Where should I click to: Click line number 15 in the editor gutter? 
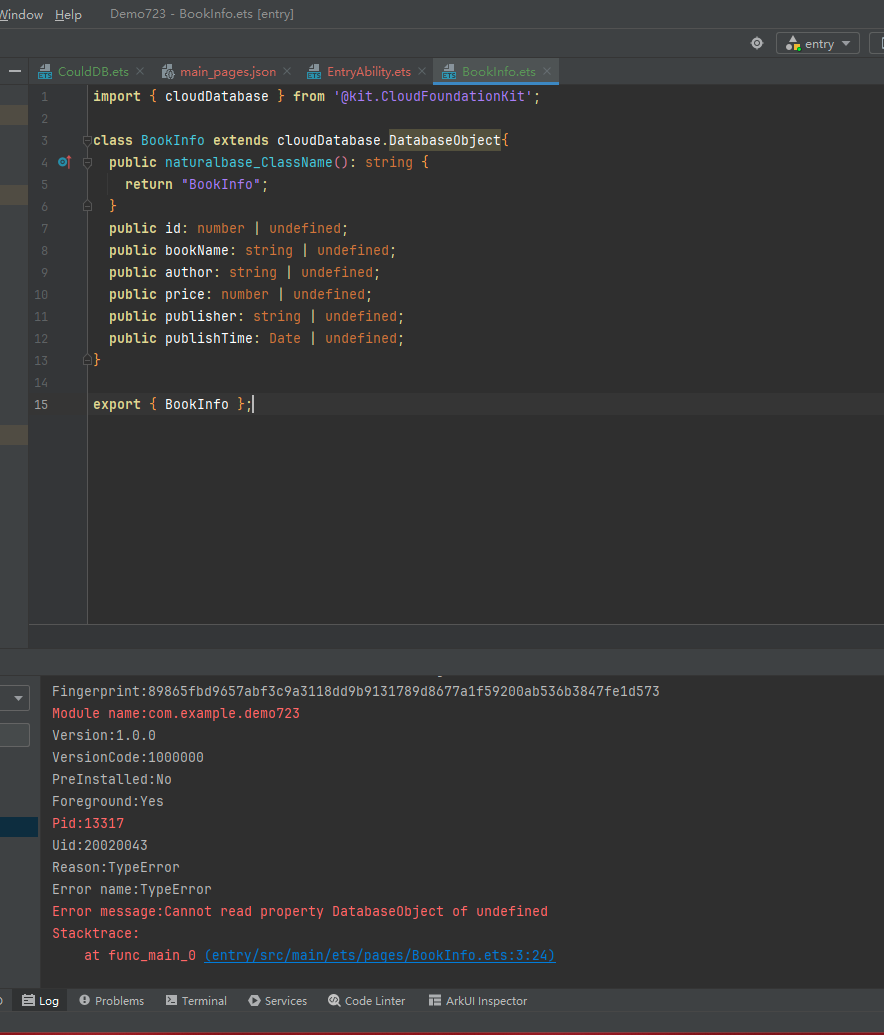tap(41, 404)
